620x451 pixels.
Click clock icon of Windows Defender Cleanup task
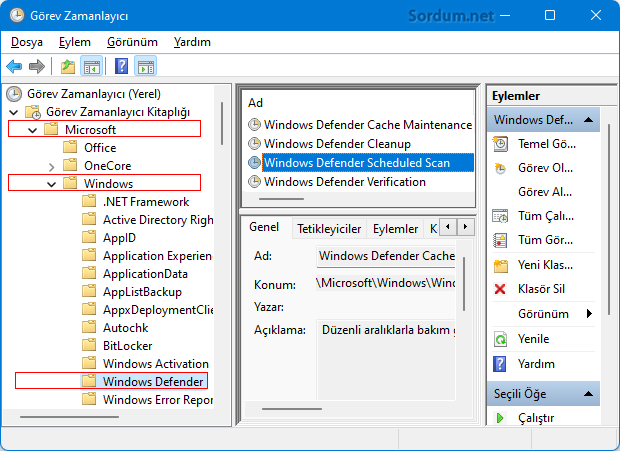pyautogui.click(x=254, y=143)
